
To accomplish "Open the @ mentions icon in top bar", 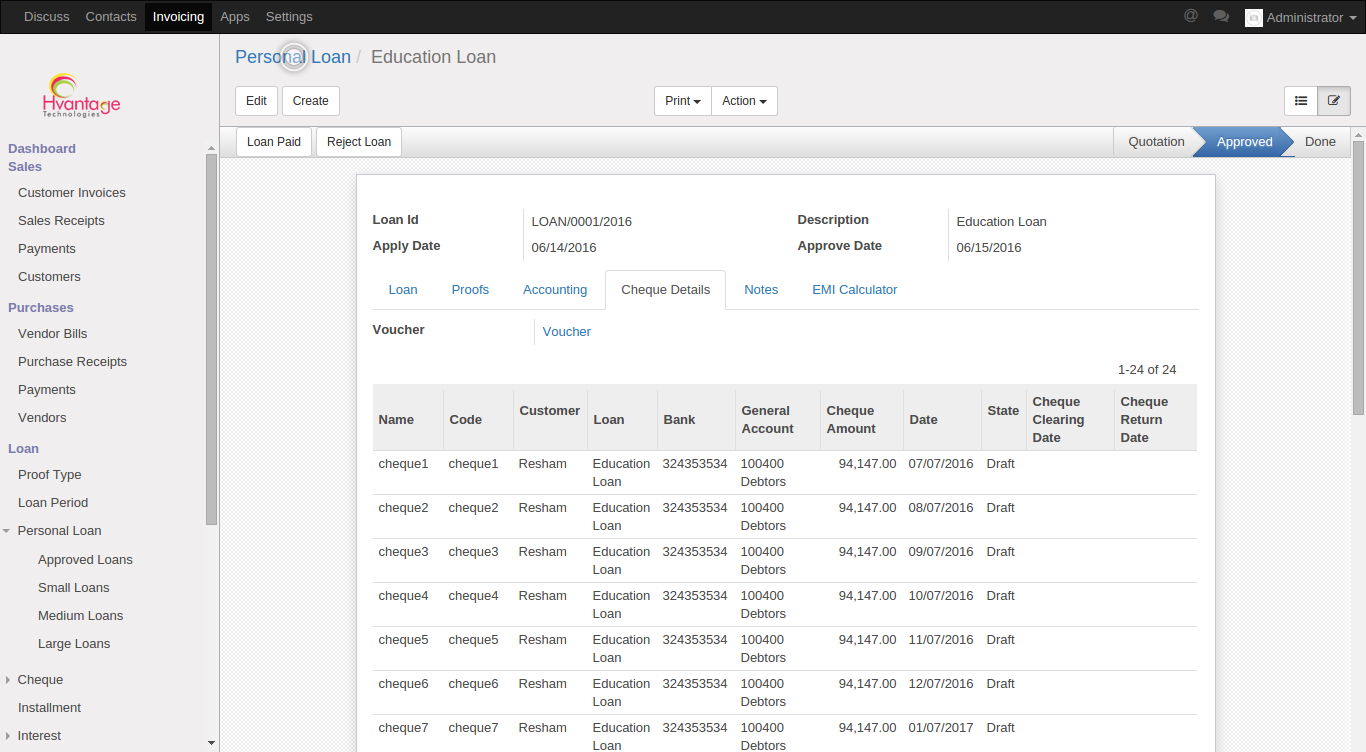I will point(1190,16).
